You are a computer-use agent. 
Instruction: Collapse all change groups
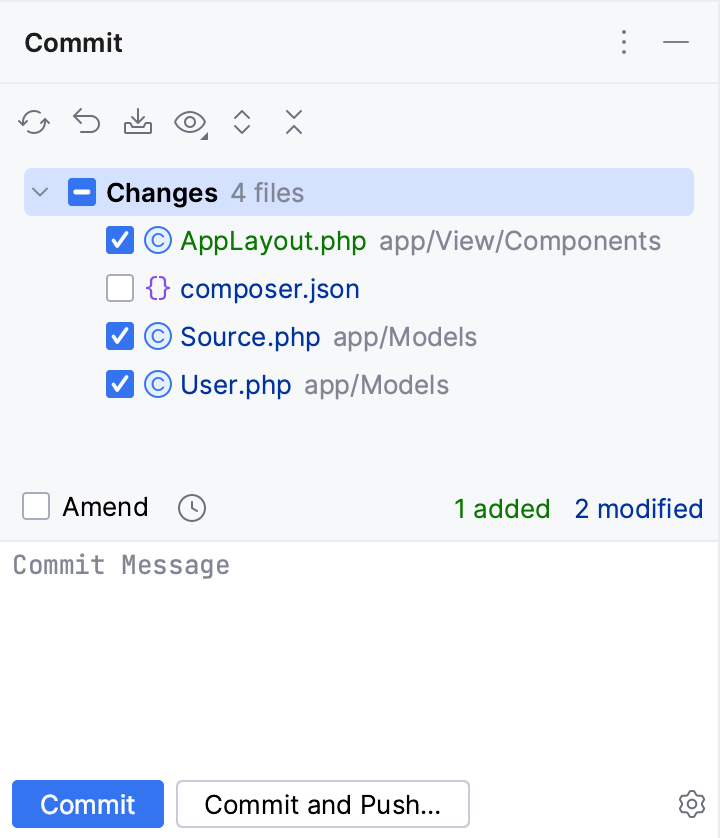point(293,122)
